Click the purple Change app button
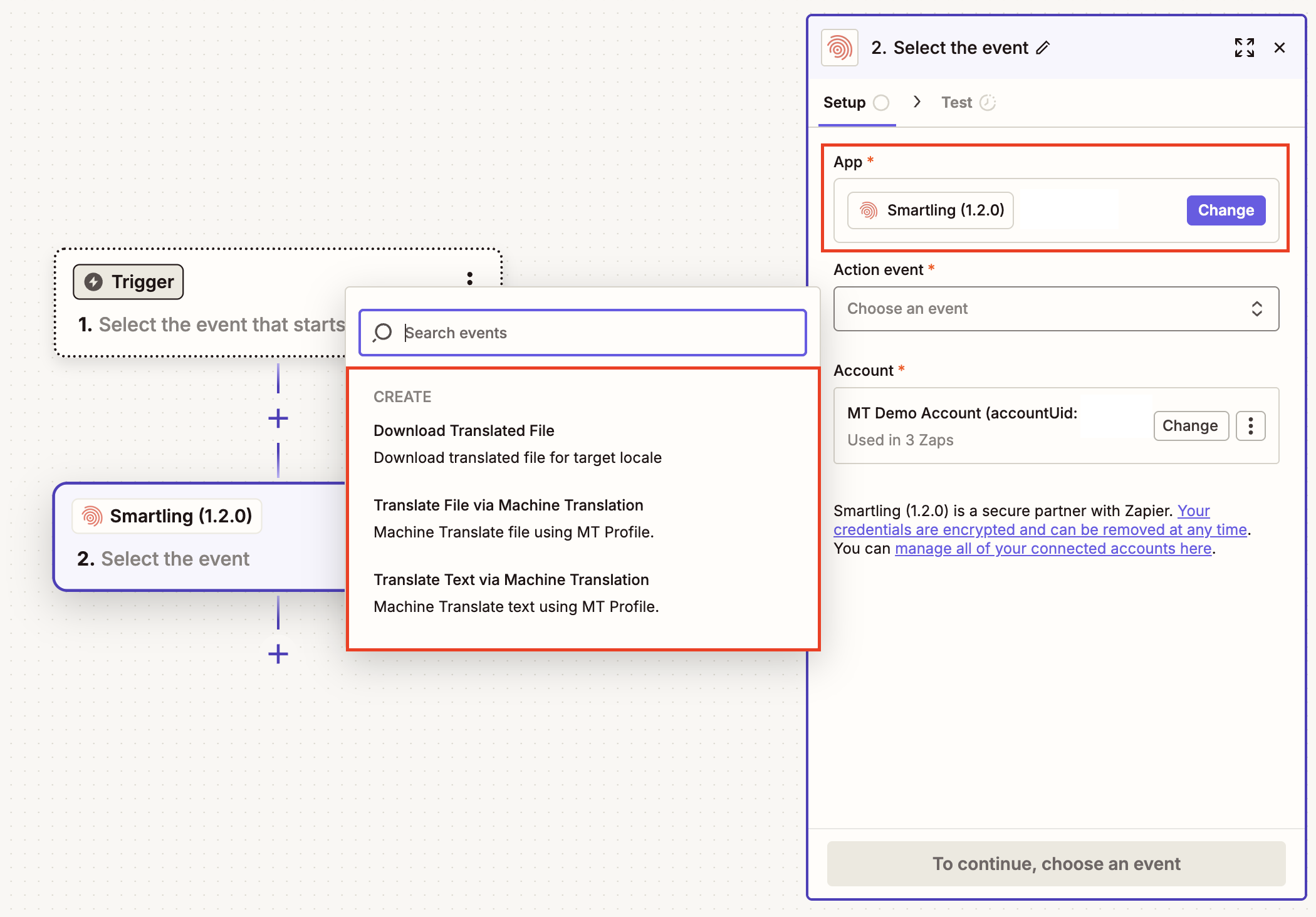This screenshot has height=917, width=1316. 1225,210
